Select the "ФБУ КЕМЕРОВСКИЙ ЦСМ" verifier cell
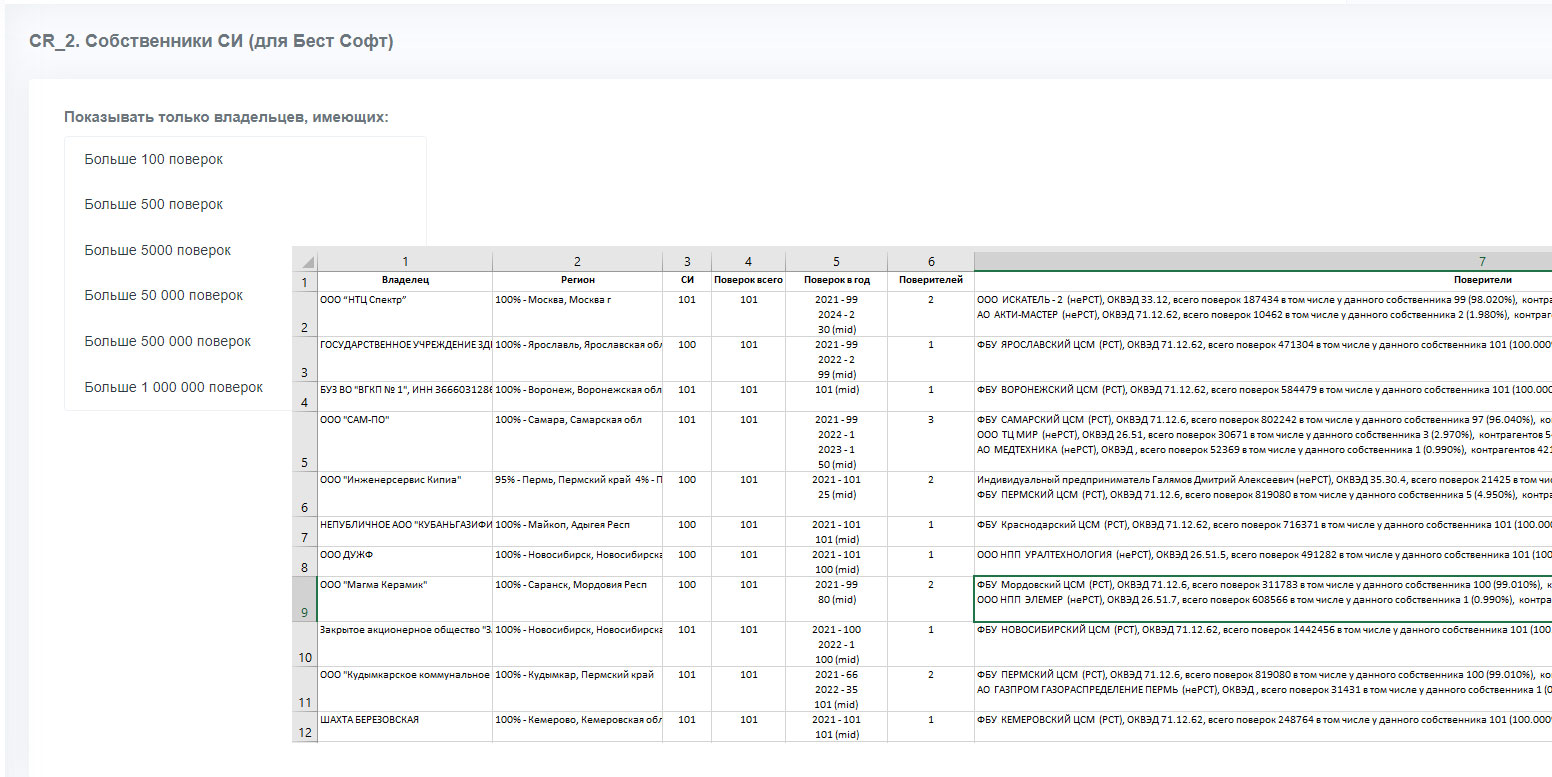 [1263, 726]
